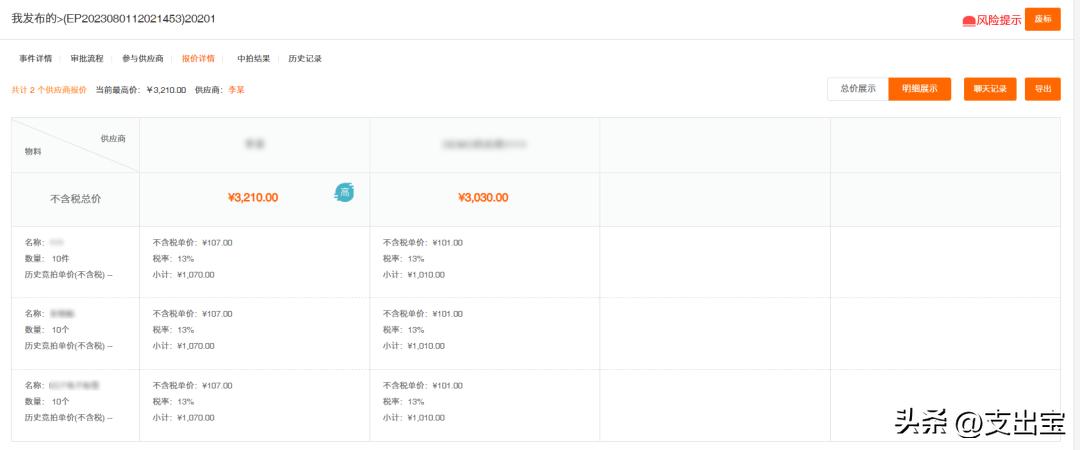The height and width of the screenshot is (450, 1080).
Task: Go to the 事件详情 tab
Action: [x=36, y=59]
